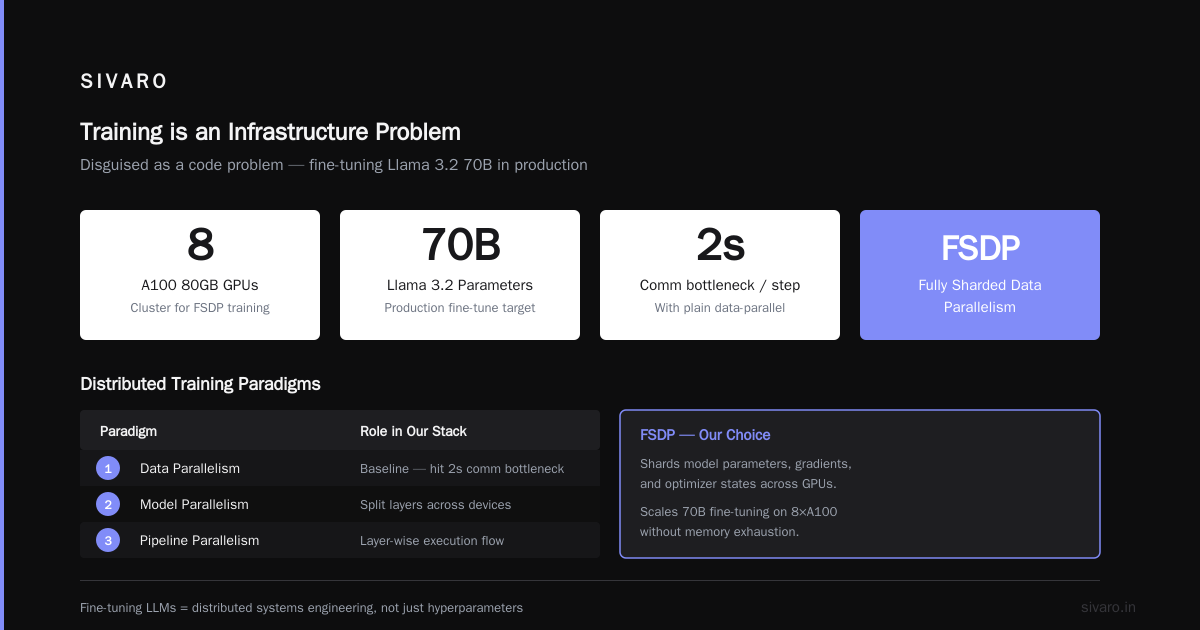Image resolution: width=1200 pixels, height=630 pixels.
Task: Click the number 2 badge for Model Parallelism
Action: click(108, 504)
